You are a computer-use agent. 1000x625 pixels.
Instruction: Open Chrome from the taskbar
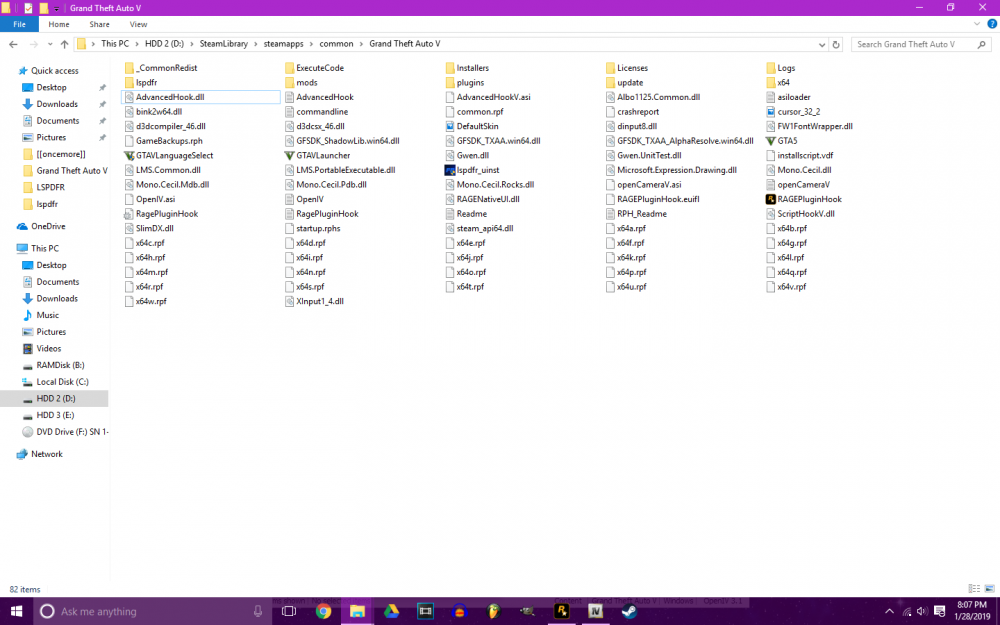coord(323,611)
